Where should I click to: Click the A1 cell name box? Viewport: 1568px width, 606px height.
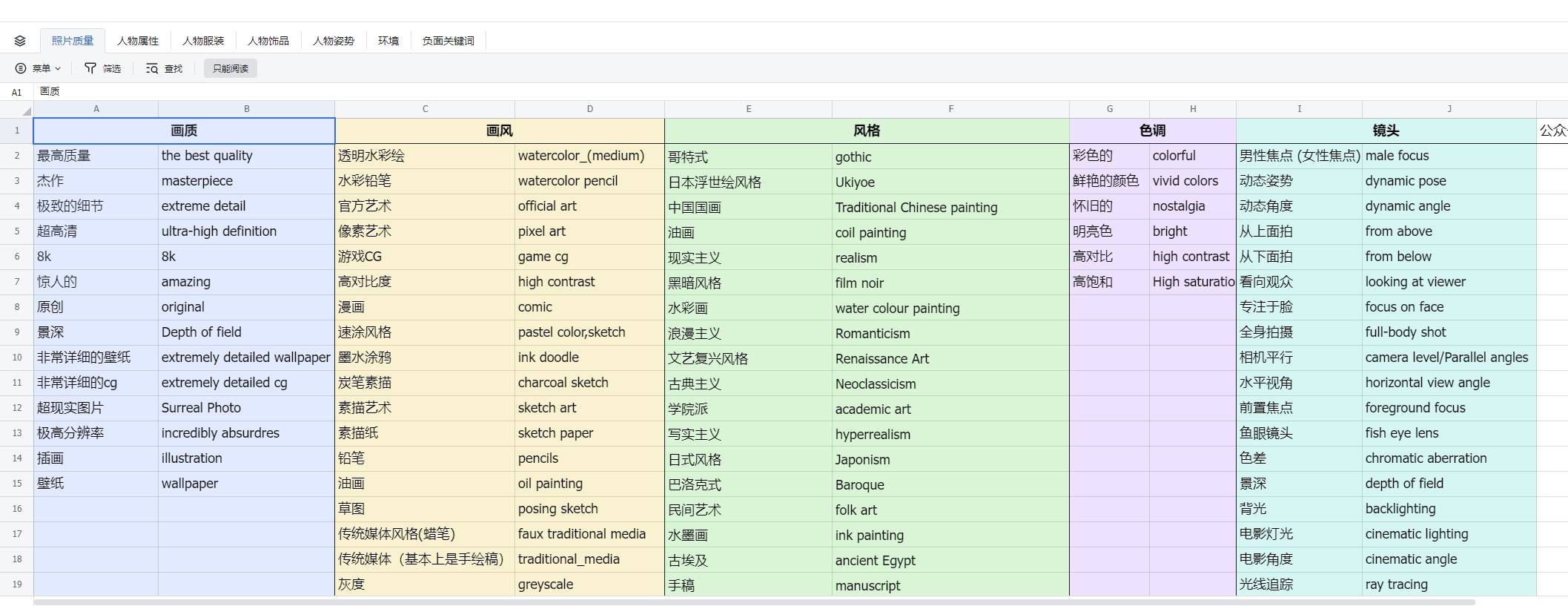[x=16, y=92]
